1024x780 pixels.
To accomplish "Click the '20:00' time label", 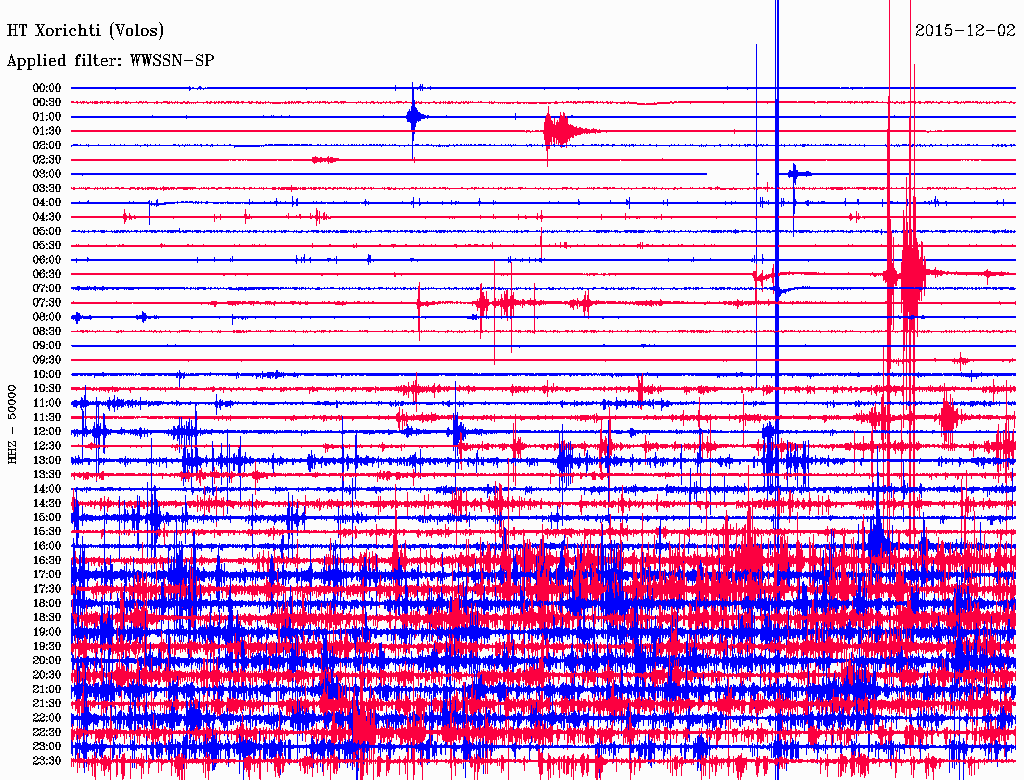I will point(47,660).
